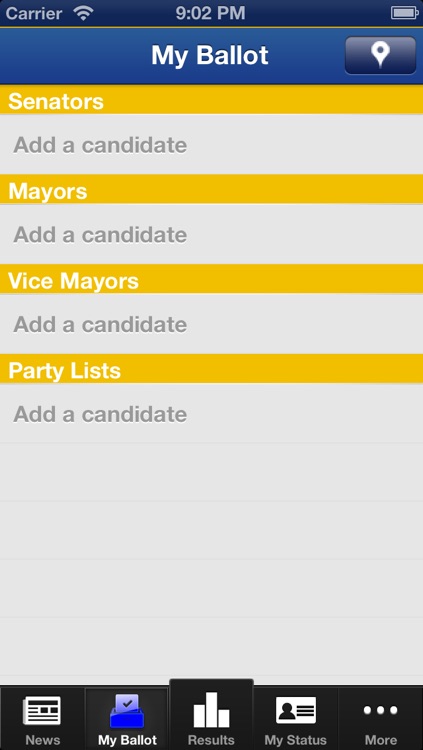The width and height of the screenshot is (423, 750).
Task: Select the Mayors section header
Action: [x=212, y=189]
